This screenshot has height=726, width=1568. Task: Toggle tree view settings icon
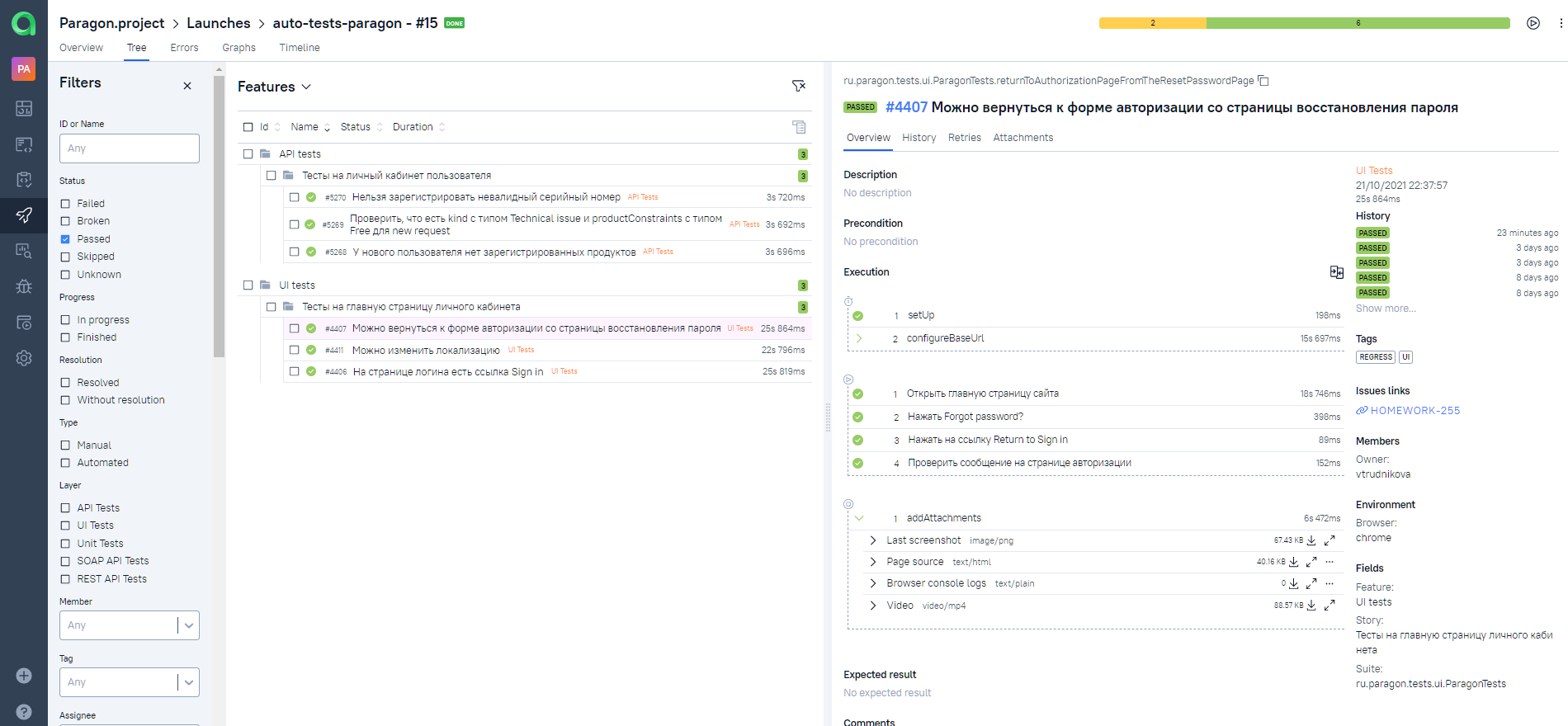[x=799, y=127]
